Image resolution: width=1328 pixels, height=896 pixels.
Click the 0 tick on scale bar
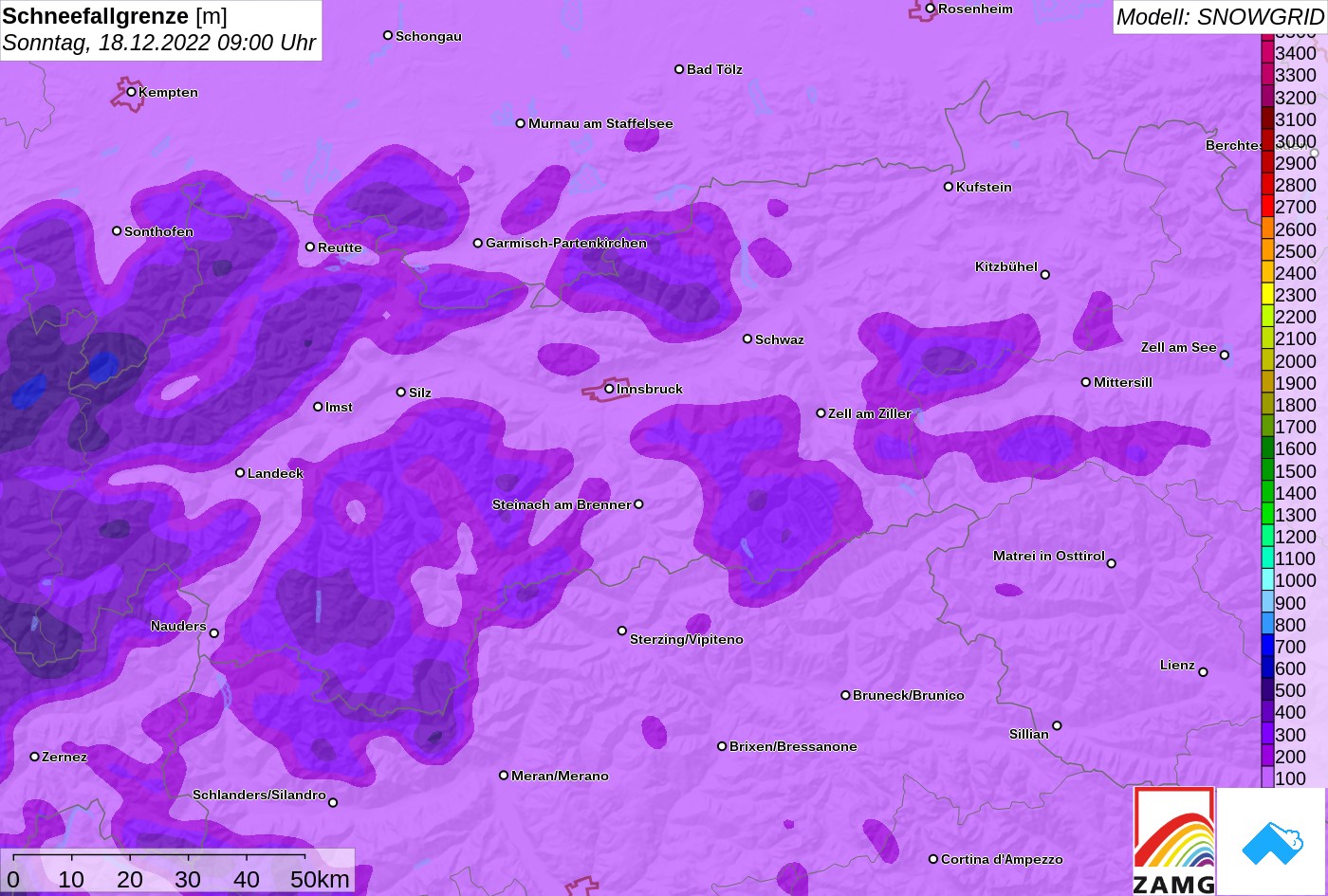click(13, 880)
